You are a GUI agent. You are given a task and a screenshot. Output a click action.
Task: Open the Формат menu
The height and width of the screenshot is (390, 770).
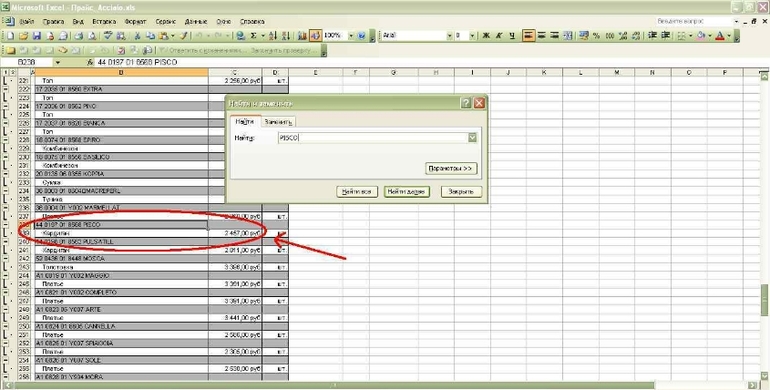click(136, 22)
